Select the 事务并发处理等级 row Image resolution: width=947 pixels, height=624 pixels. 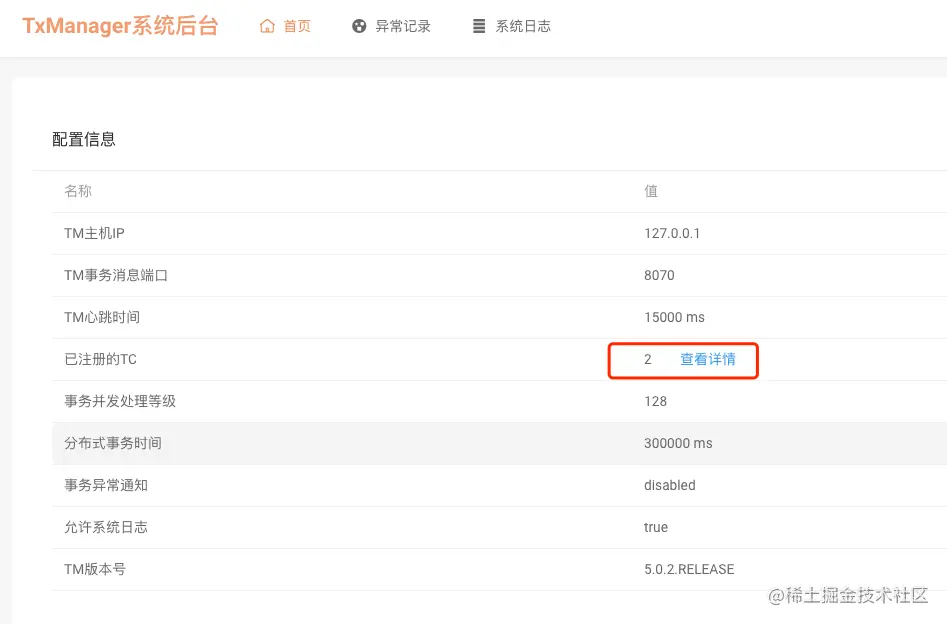pos(499,401)
